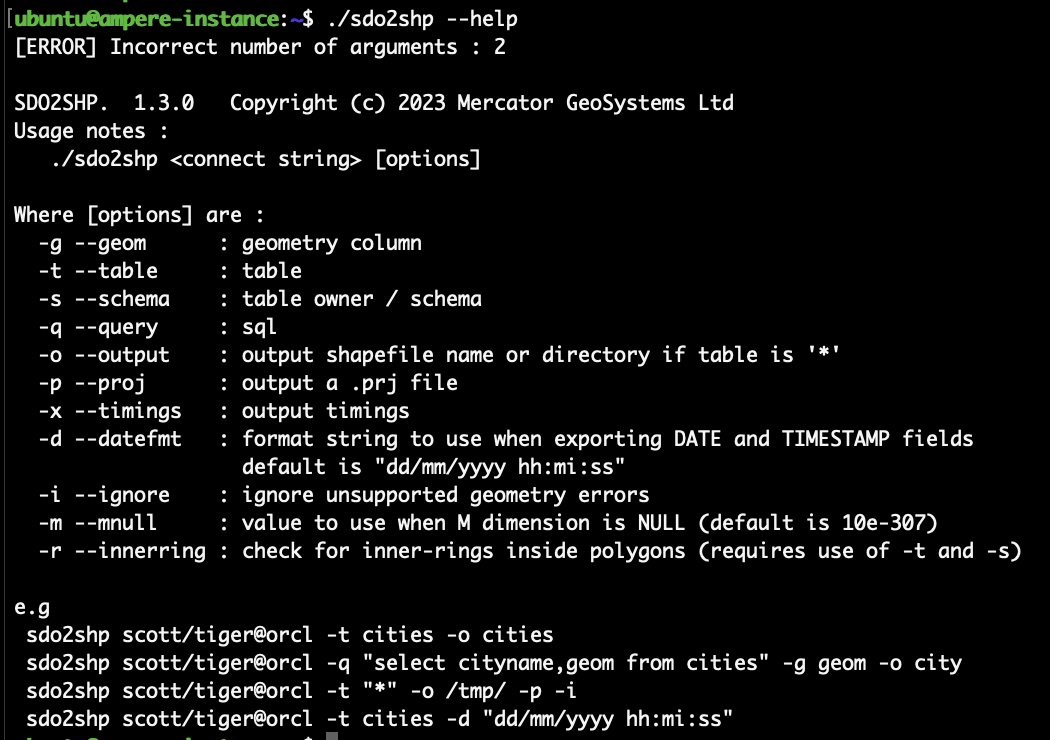The height and width of the screenshot is (740, 1050).
Task: Click the -i --ignore option entry
Action: 344,495
